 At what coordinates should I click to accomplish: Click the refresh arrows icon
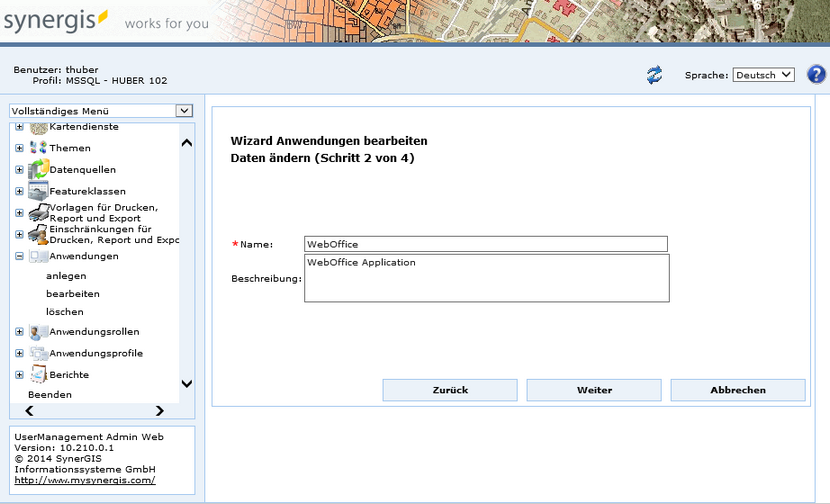click(655, 75)
